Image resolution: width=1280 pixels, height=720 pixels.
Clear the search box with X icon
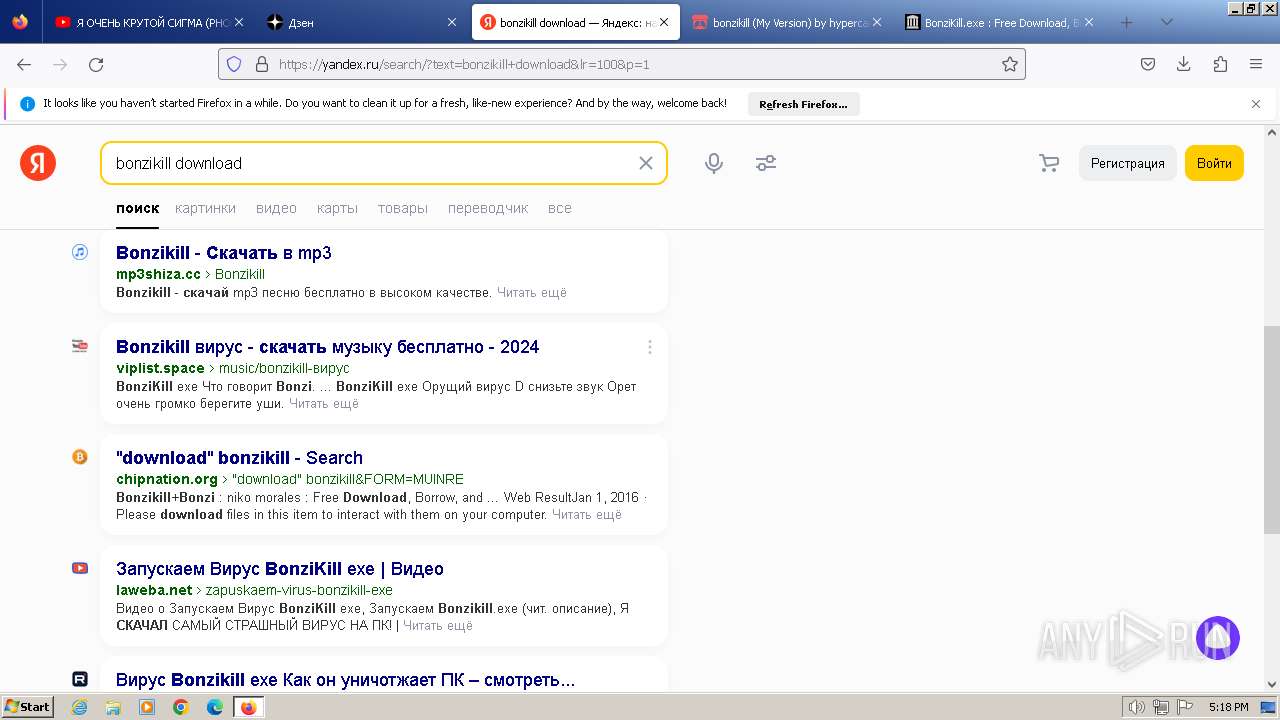[646, 163]
